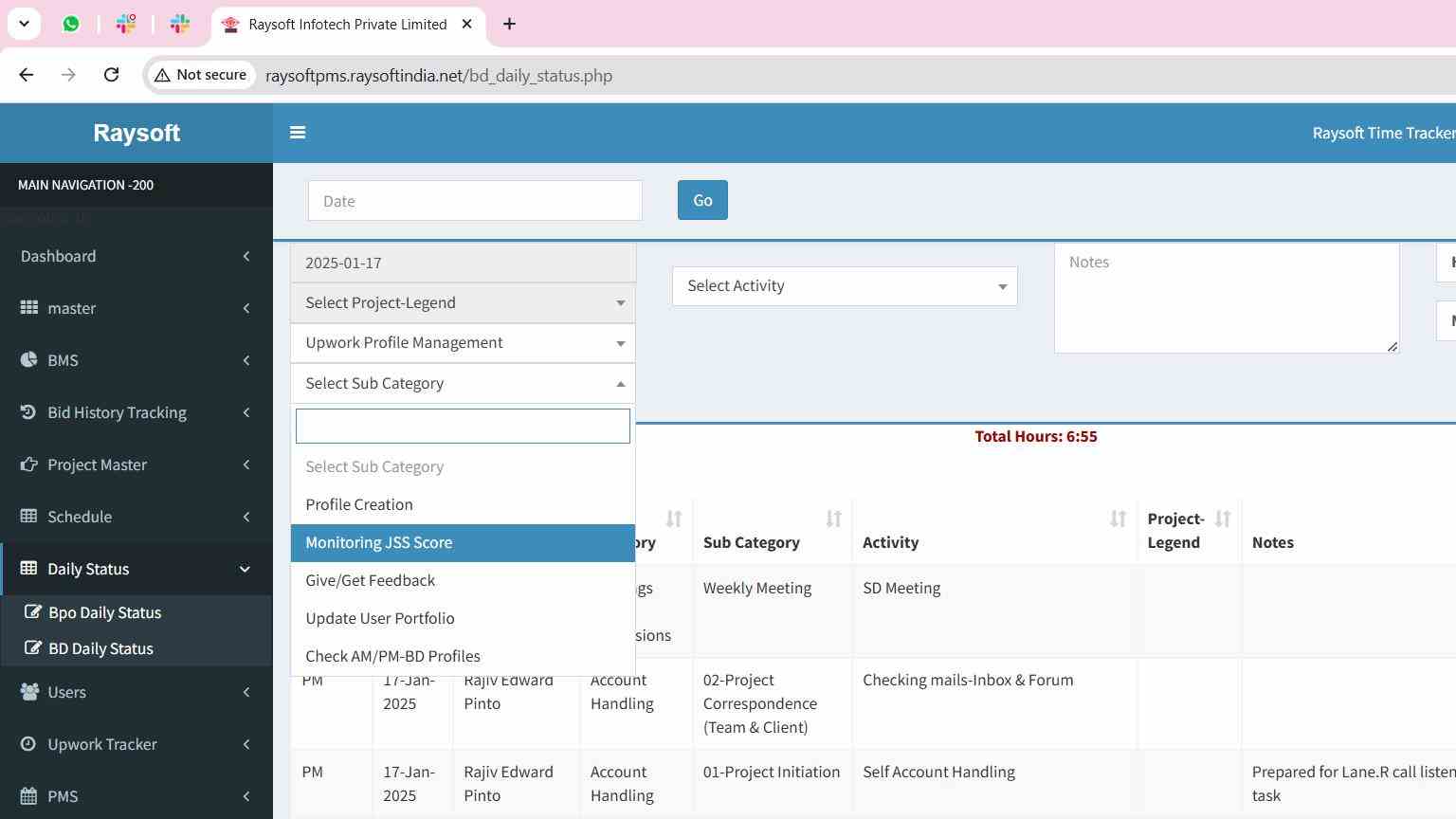
Task: Click the Bid History Tracking icon
Action: coord(28,412)
